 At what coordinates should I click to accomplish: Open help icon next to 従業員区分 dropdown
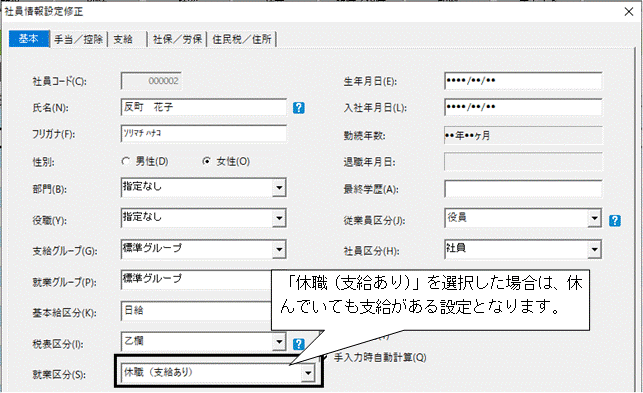pyautogui.click(x=614, y=221)
